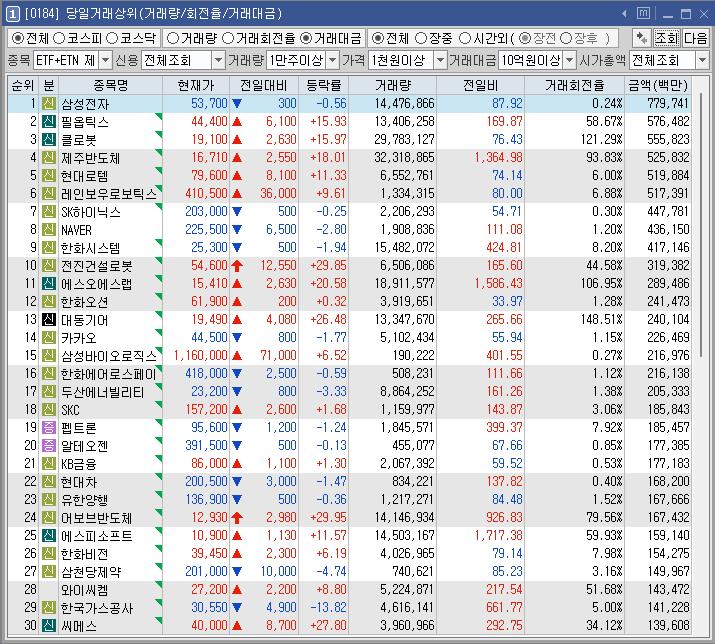
Task: Click the 'm' pin icon in title bar
Action: pyautogui.click(x=643, y=13)
